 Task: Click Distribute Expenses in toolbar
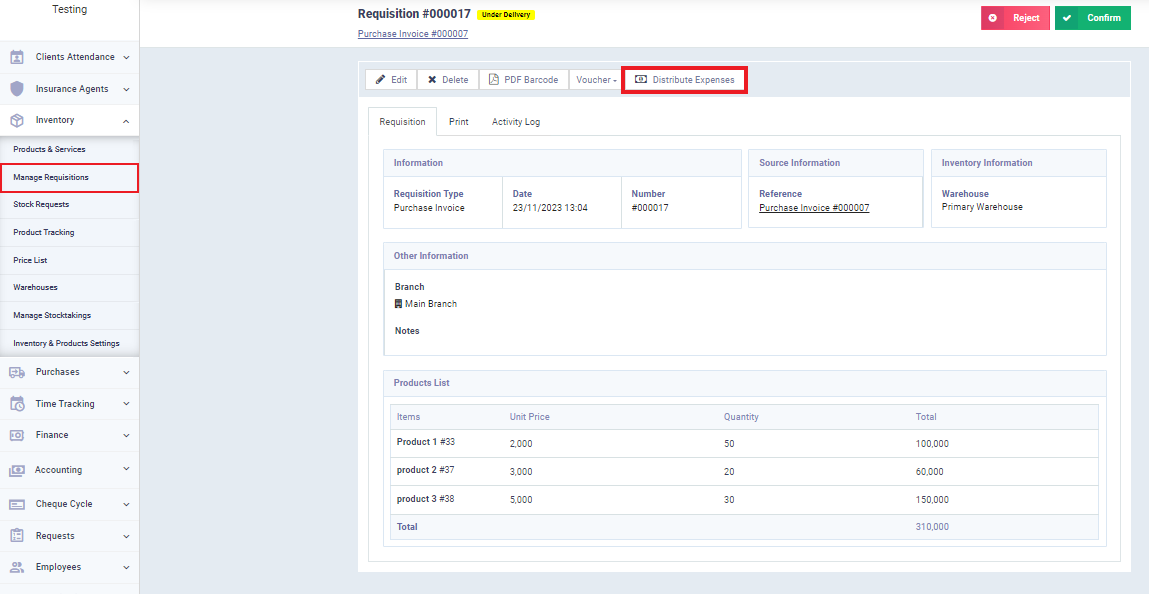pyautogui.click(x=684, y=80)
